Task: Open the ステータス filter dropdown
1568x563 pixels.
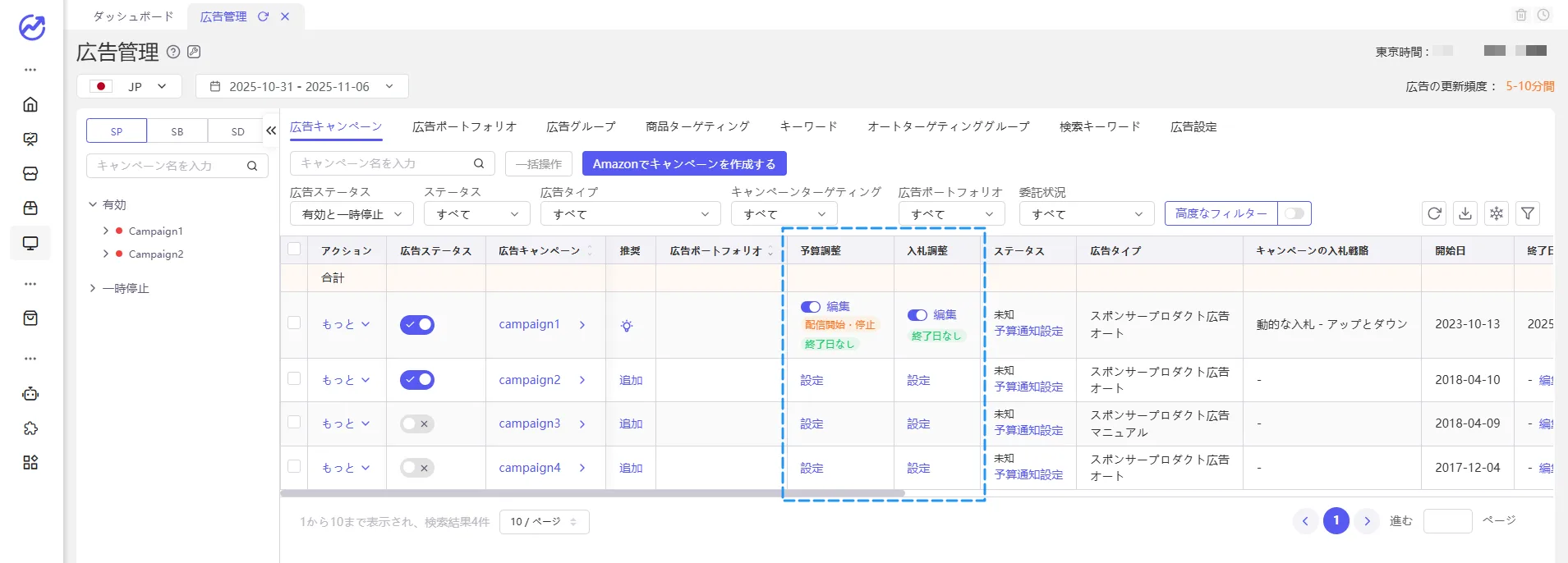Action: pyautogui.click(x=477, y=214)
